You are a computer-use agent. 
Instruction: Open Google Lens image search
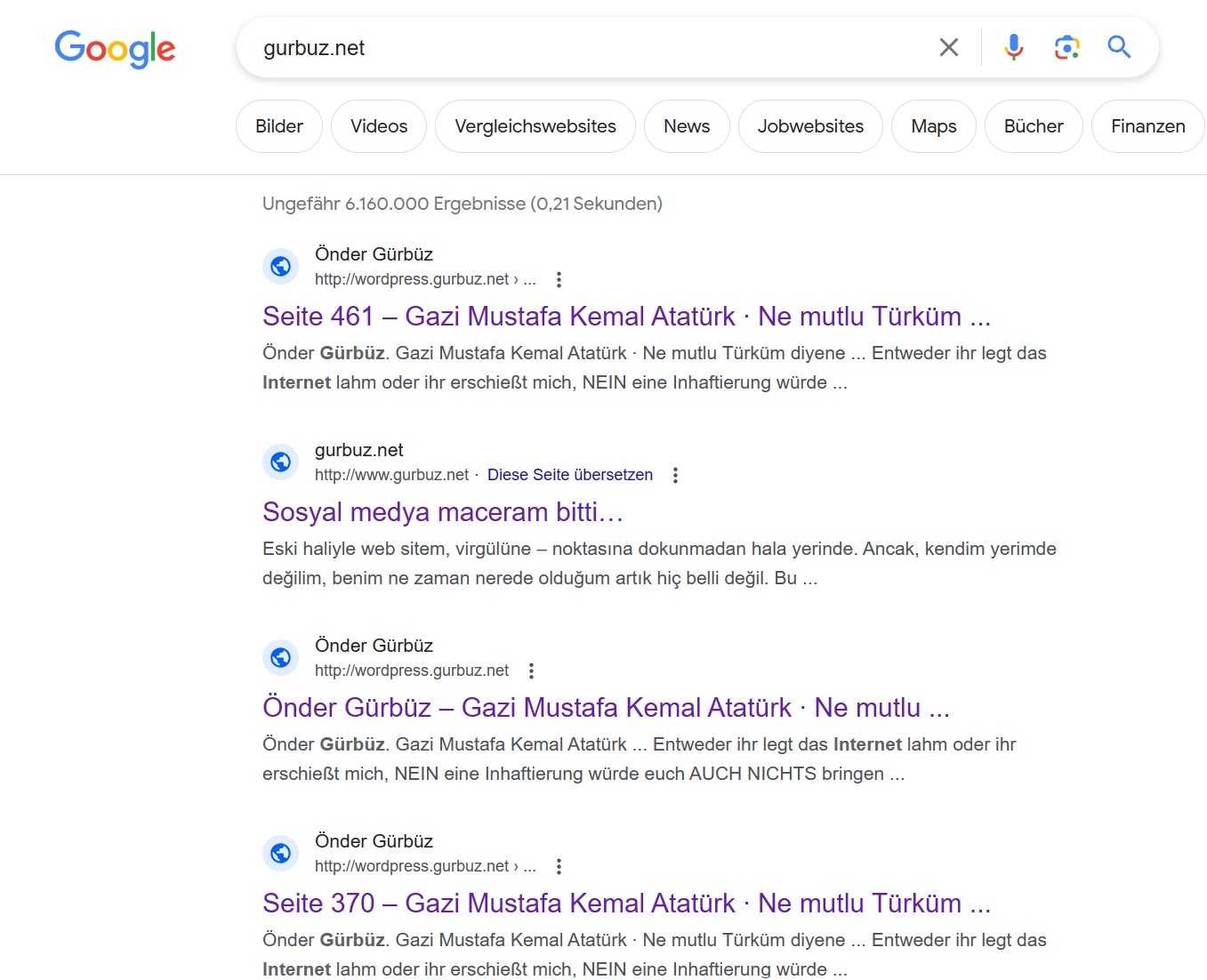[x=1066, y=47]
